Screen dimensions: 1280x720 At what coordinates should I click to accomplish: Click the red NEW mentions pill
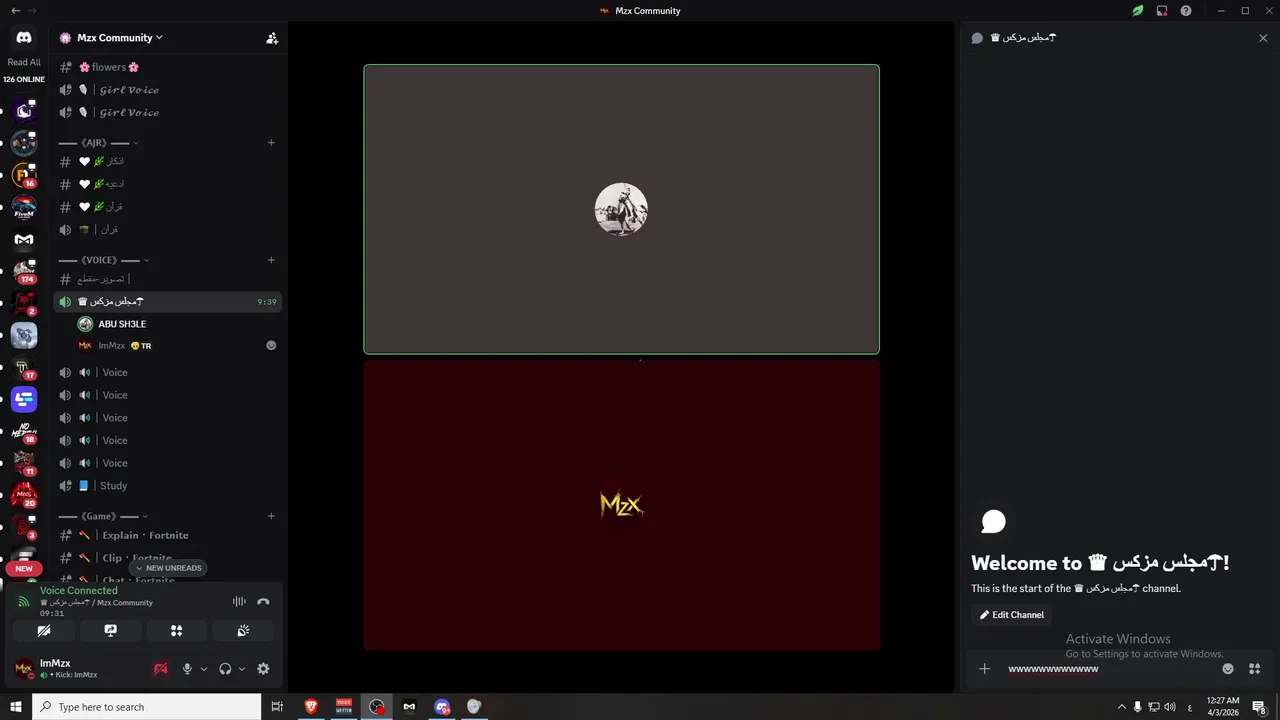(24, 568)
